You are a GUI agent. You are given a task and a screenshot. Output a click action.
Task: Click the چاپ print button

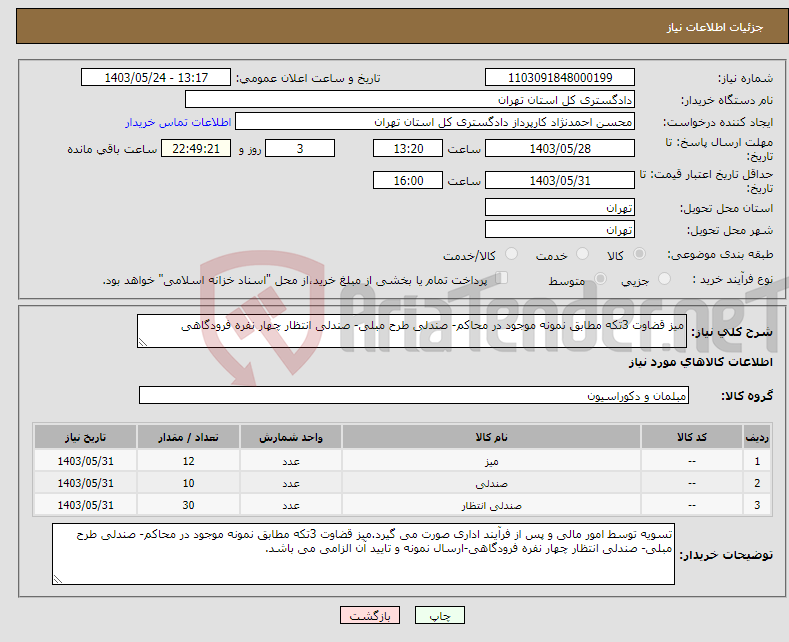click(440, 615)
